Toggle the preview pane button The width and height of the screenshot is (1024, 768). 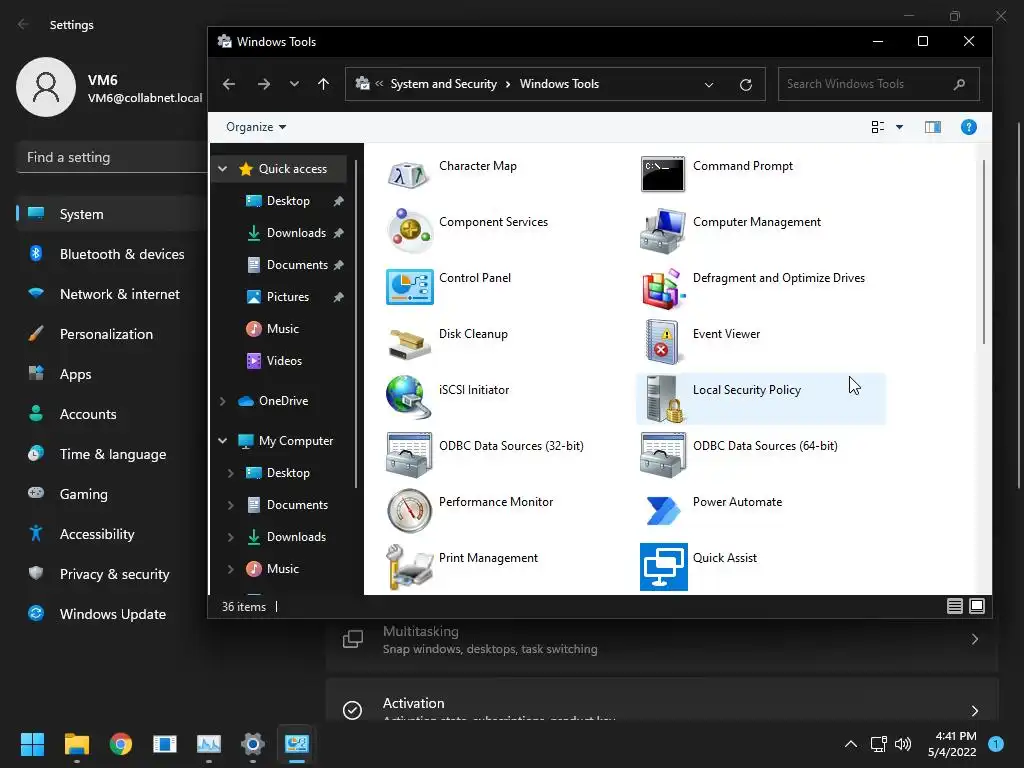(x=932, y=127)
